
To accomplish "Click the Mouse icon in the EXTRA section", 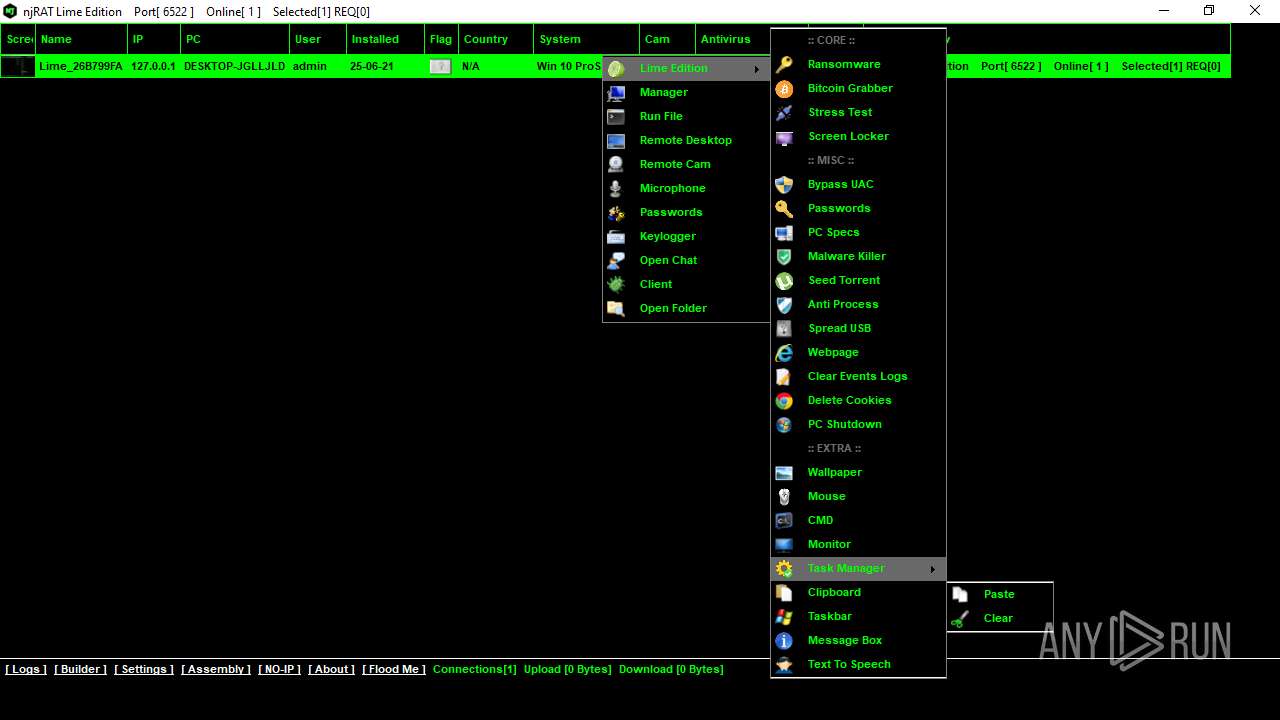I will (x=784, y=496).
